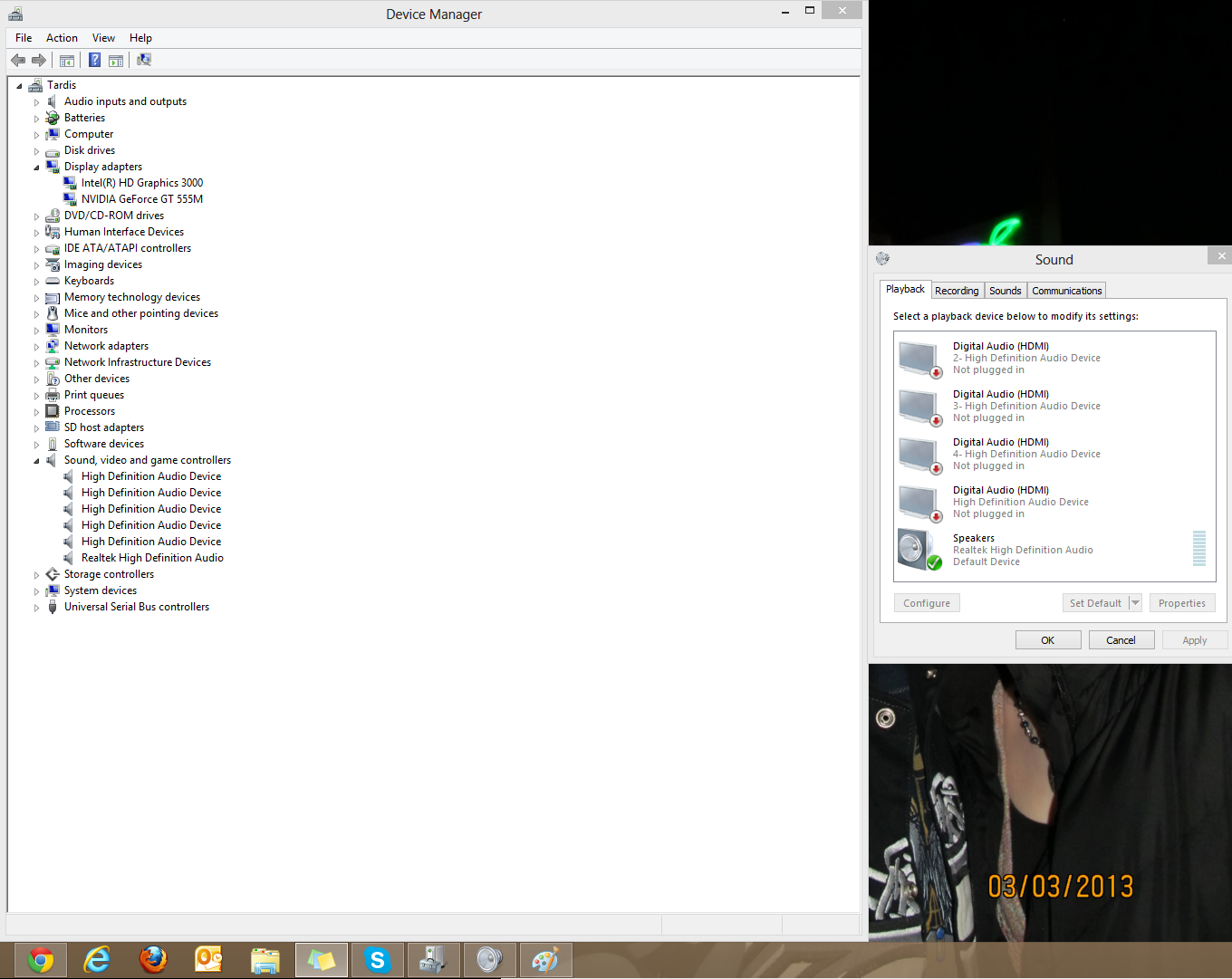Expand the Audio inputs and outputs node
The width and height of the screenshot is (1232, 979).
click(37, 102)
